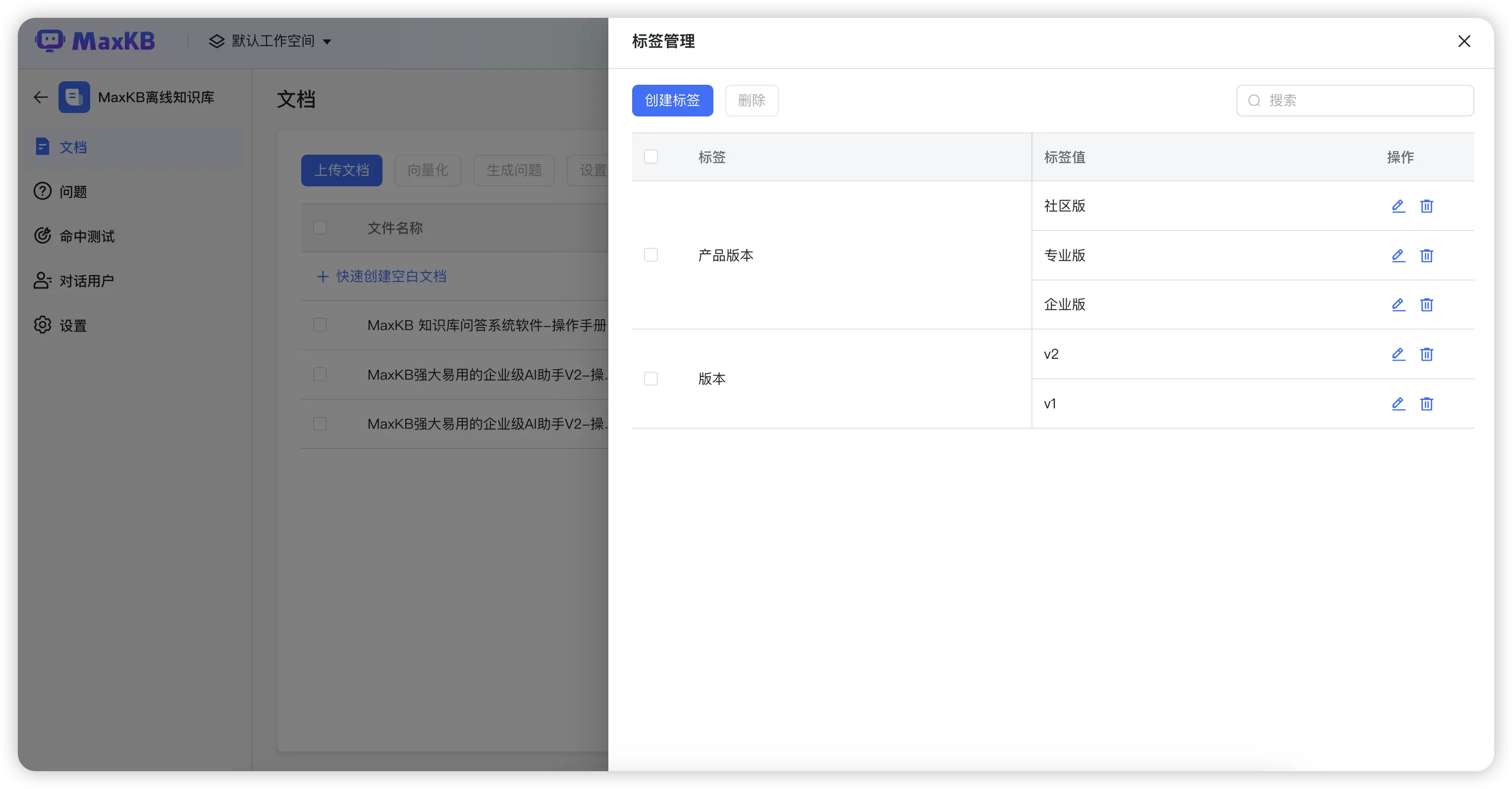Check the first document's checkbox
This screenshot has height=789, width=1512.
point(320,325)
